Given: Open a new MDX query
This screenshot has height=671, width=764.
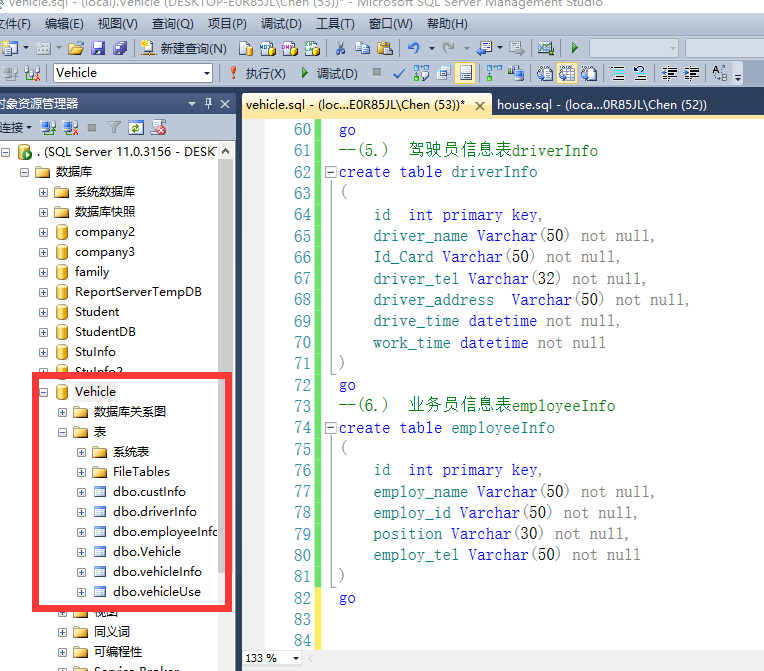Looking at the screenshot, I should 267,48.
